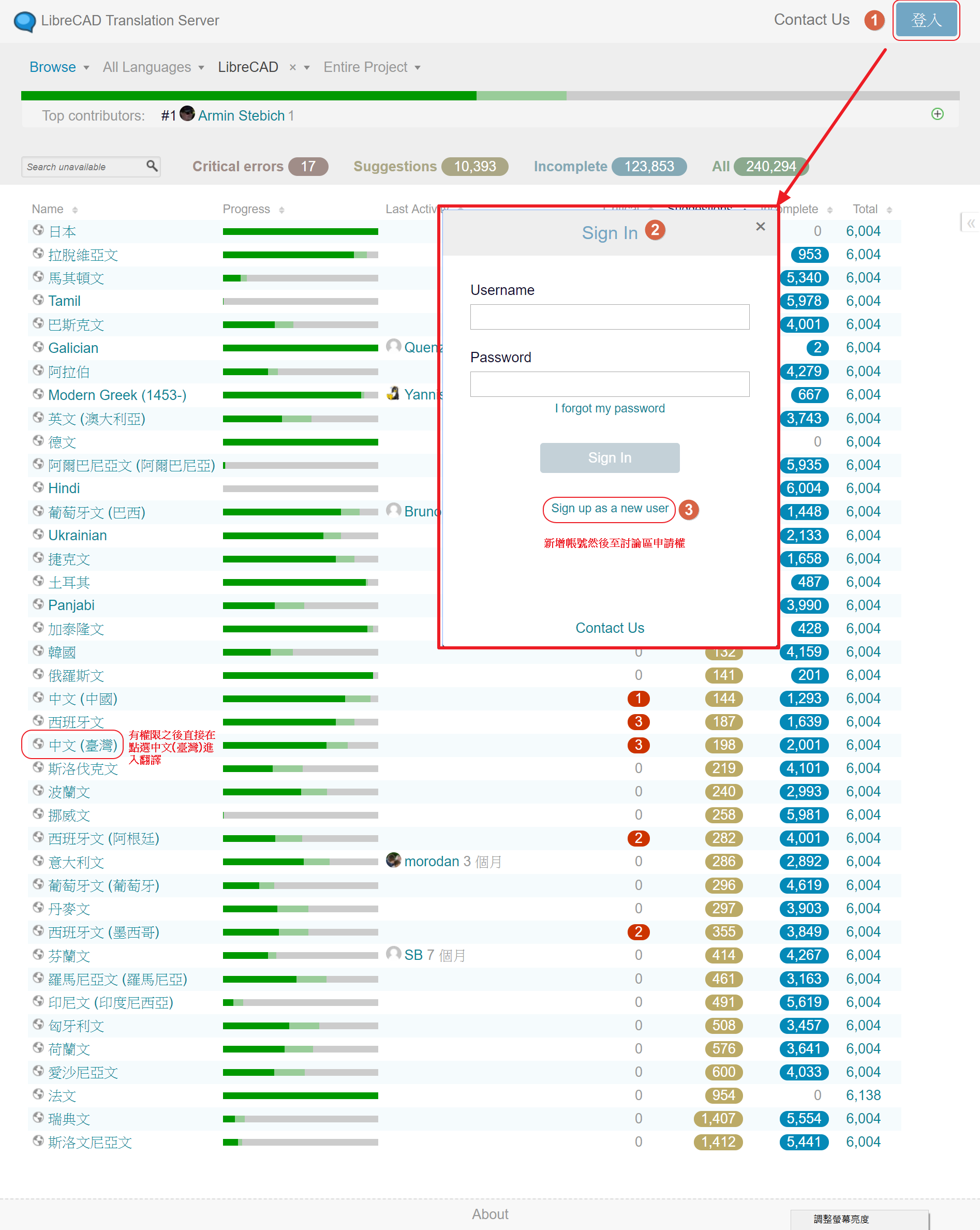
Task: Collapse the right sidebar chevron
Action: pos(970,223)
